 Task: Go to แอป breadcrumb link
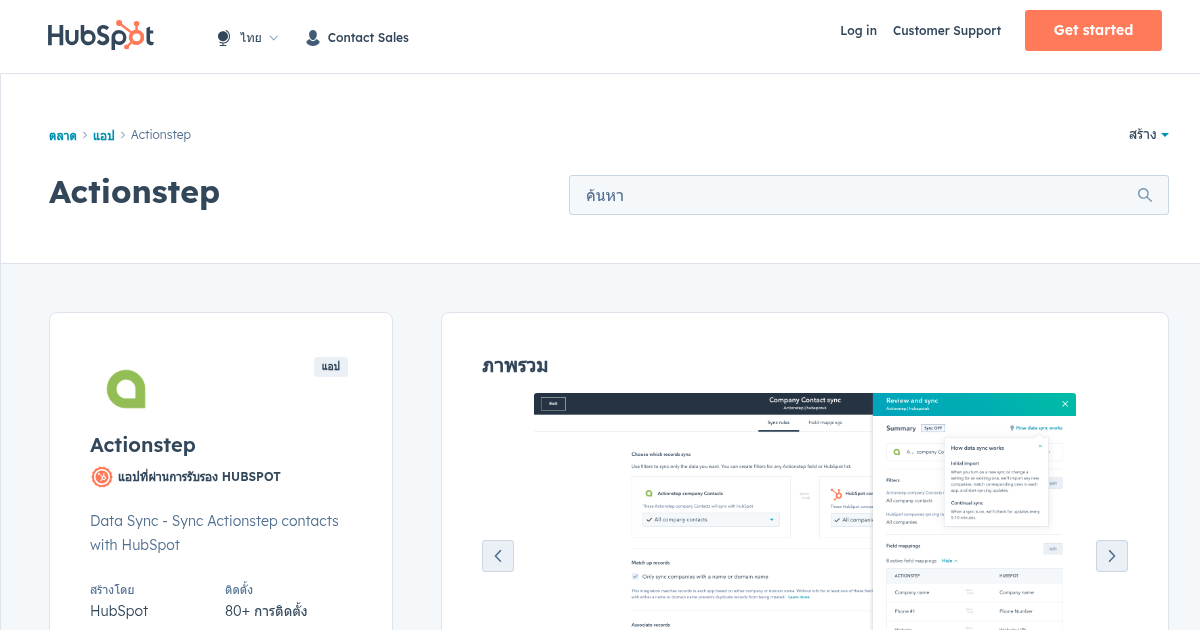coord(104,135)
